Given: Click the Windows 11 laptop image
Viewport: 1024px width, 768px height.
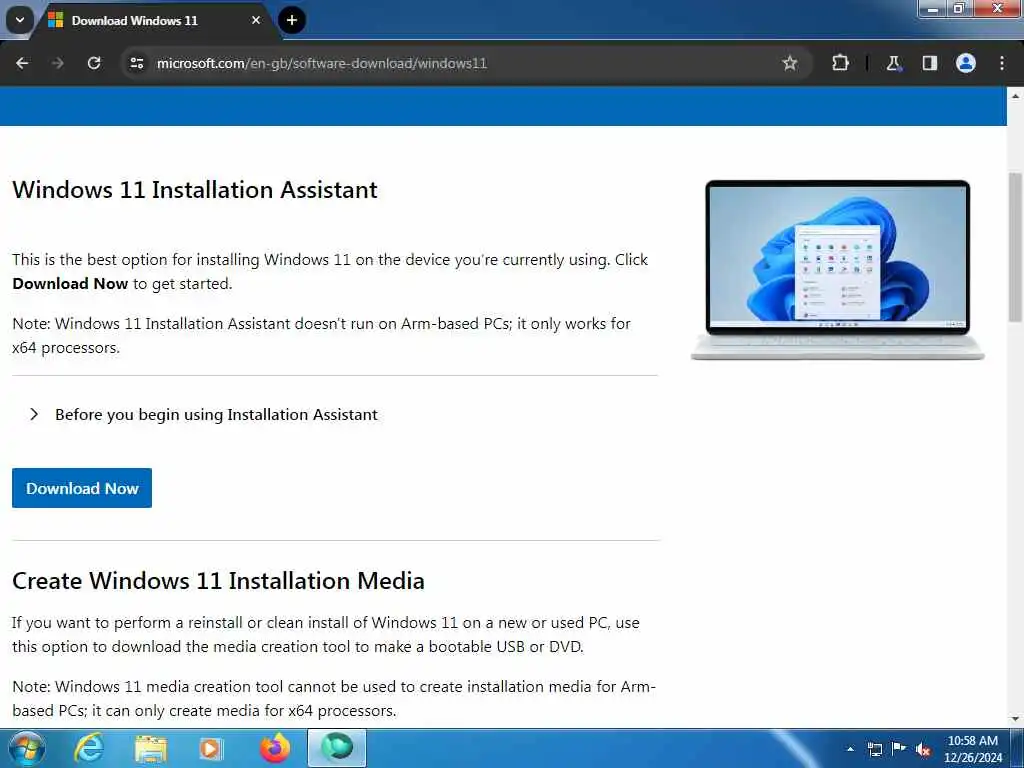Looking at the screenshot, I should click(838, 270).
